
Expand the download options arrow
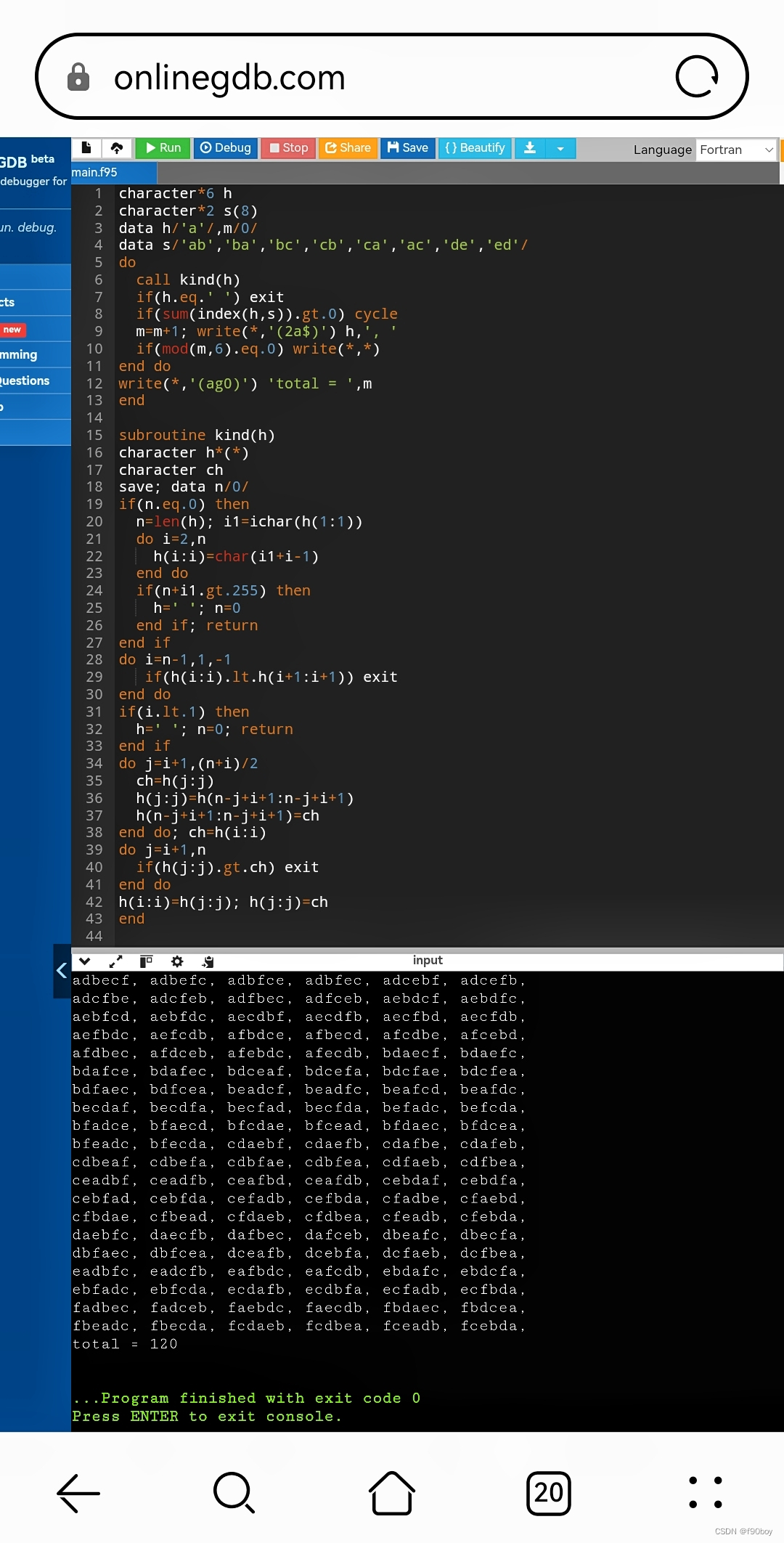(x=560, y=147)
